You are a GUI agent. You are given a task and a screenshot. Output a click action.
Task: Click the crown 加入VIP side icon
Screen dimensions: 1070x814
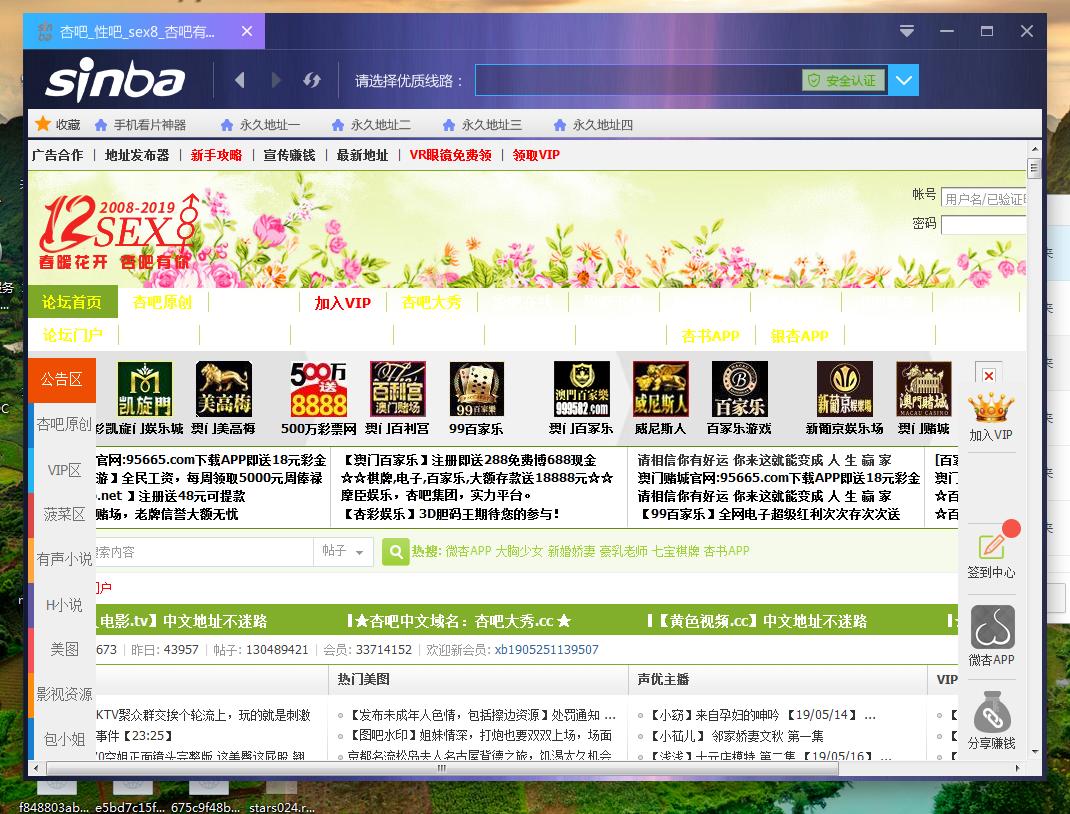point(991,408)
